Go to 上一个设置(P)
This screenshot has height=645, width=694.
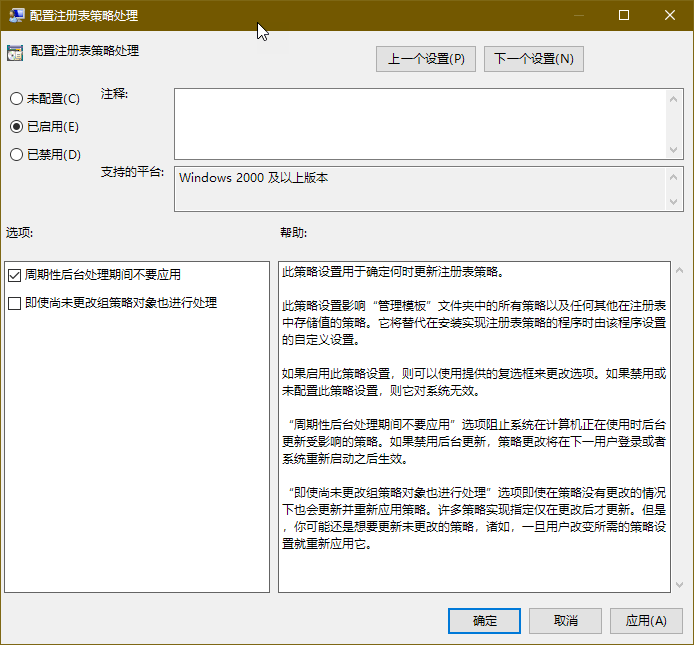click(427, 59)
